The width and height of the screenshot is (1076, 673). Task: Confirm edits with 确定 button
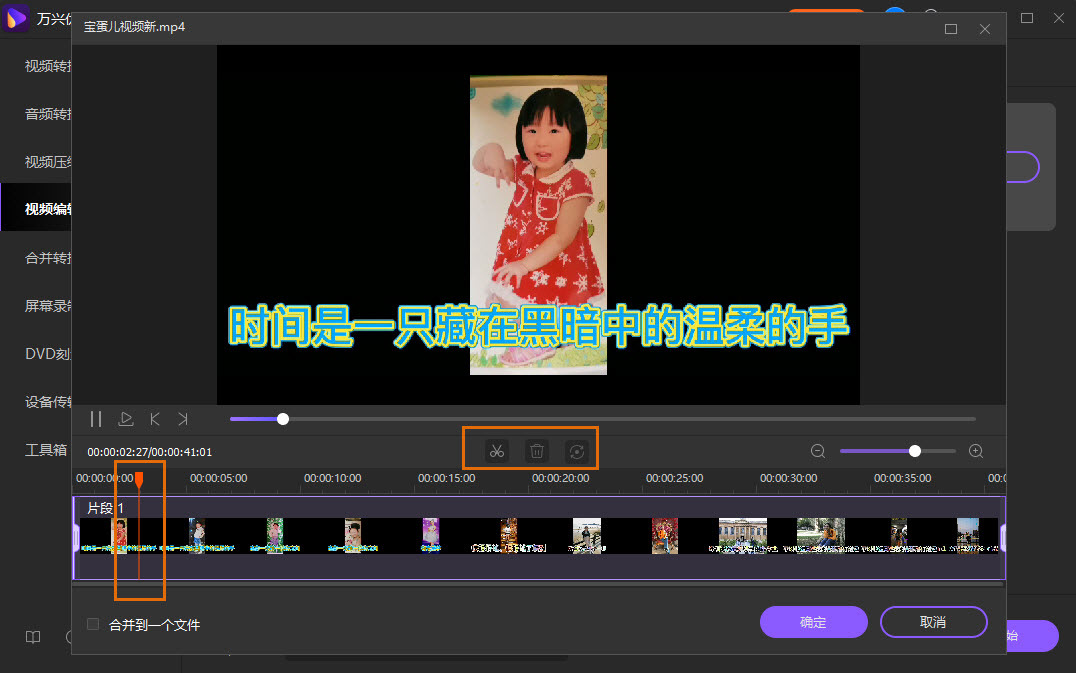pos(813,622)
